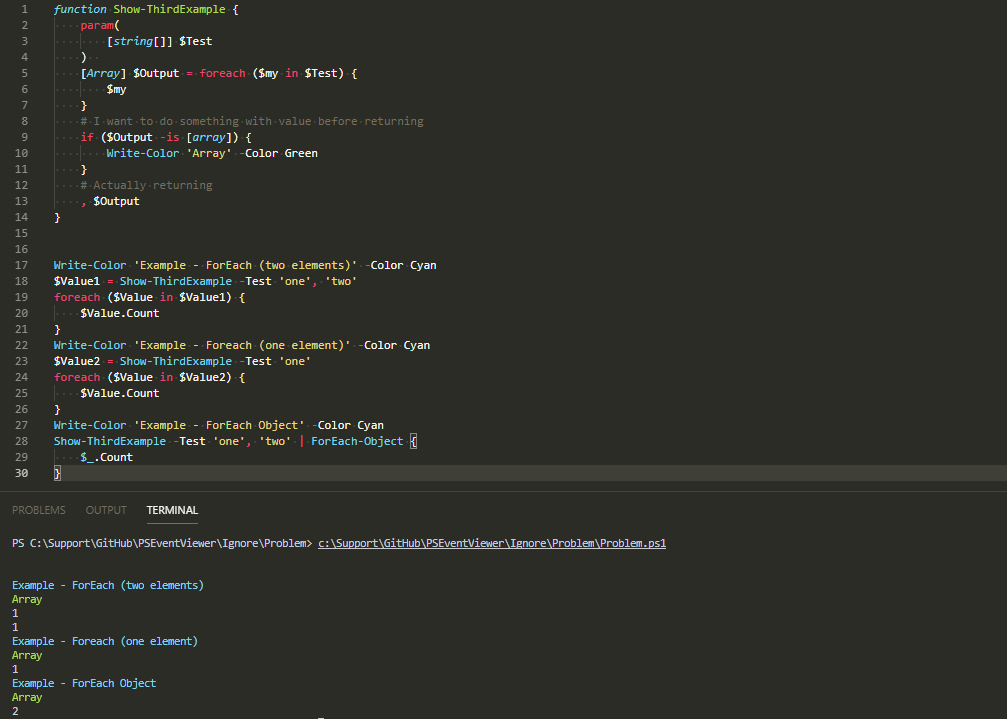Image resolution: width=1007 pixels, height=719 pixels.
Task: Click line number 30 in the editor gutter
Action: 21,472
